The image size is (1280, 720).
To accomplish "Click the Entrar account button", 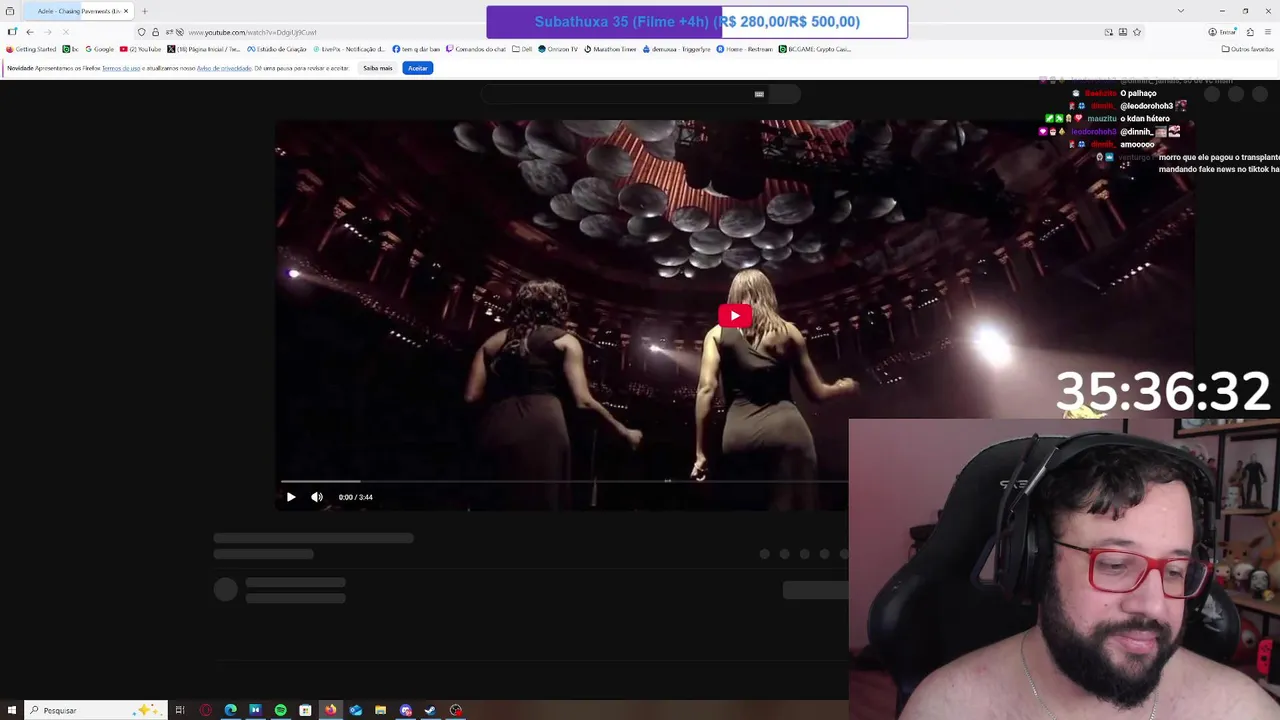I will pyautogui.click(x=1223, y=32).
